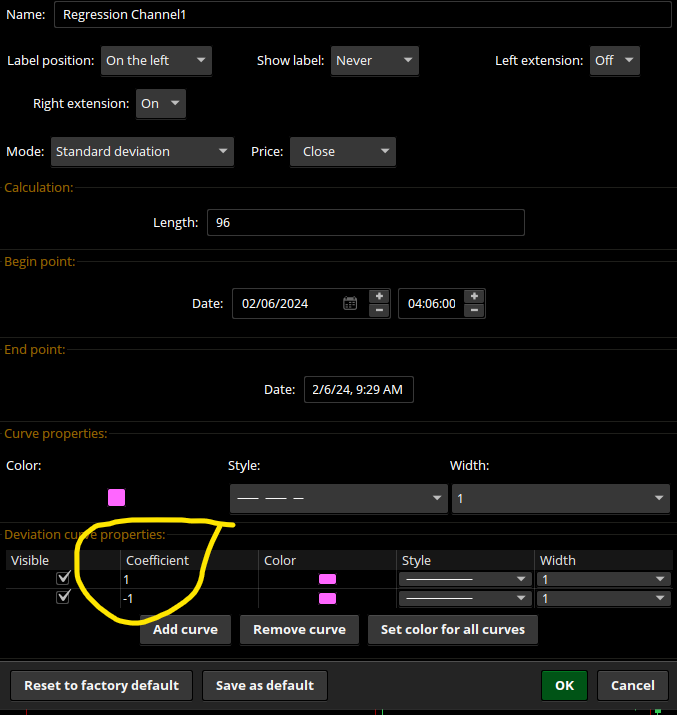Viewport: 677px width, 715px height.
Task: Toggle visibility checkbox for coefficient 1 curve
Action: tap(64, 578)
